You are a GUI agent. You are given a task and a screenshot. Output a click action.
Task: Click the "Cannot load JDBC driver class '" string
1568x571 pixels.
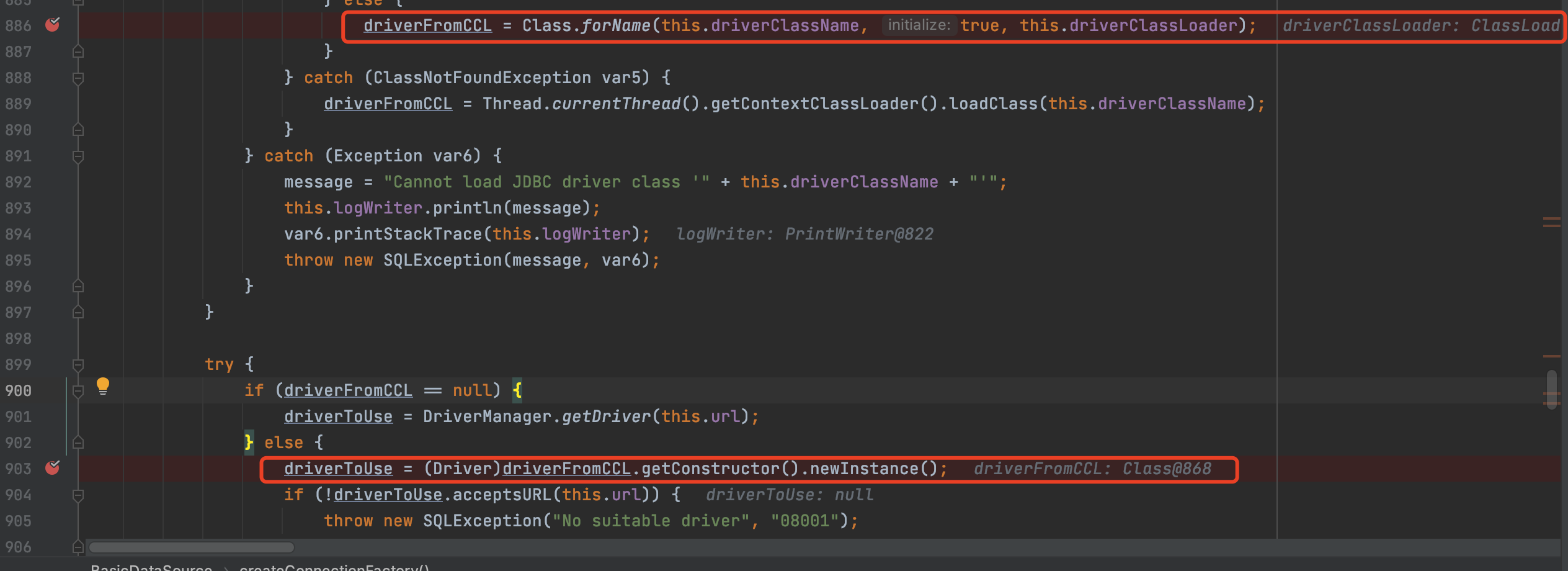pos(546,182)
